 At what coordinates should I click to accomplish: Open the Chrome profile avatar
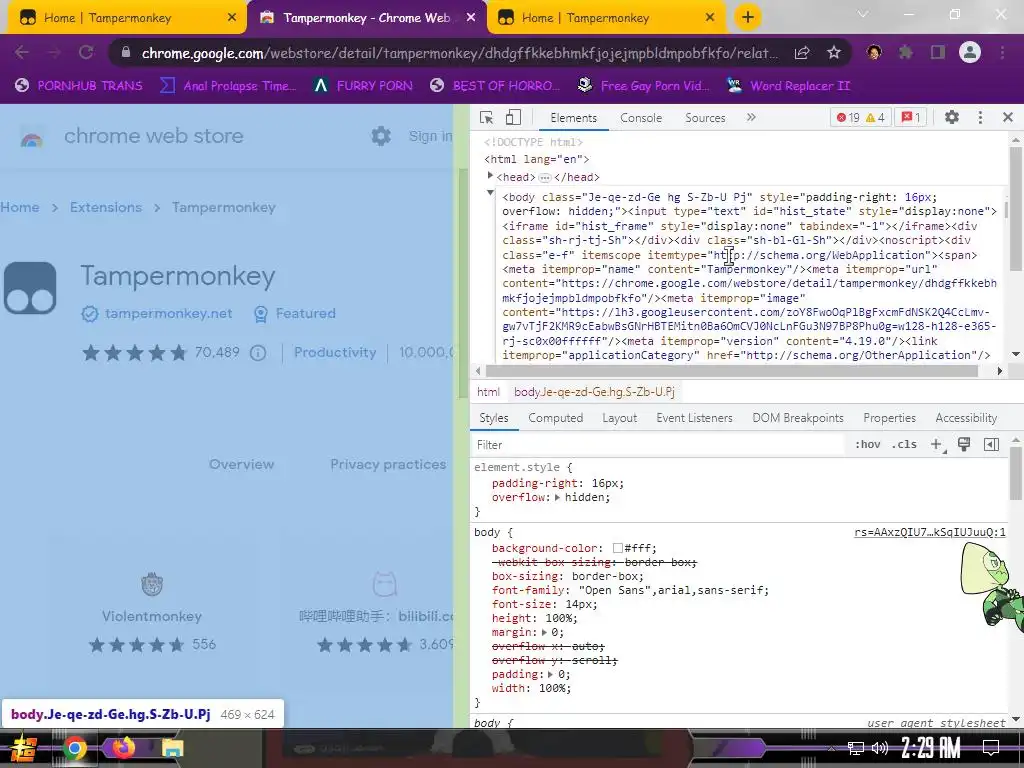[970, 52]
